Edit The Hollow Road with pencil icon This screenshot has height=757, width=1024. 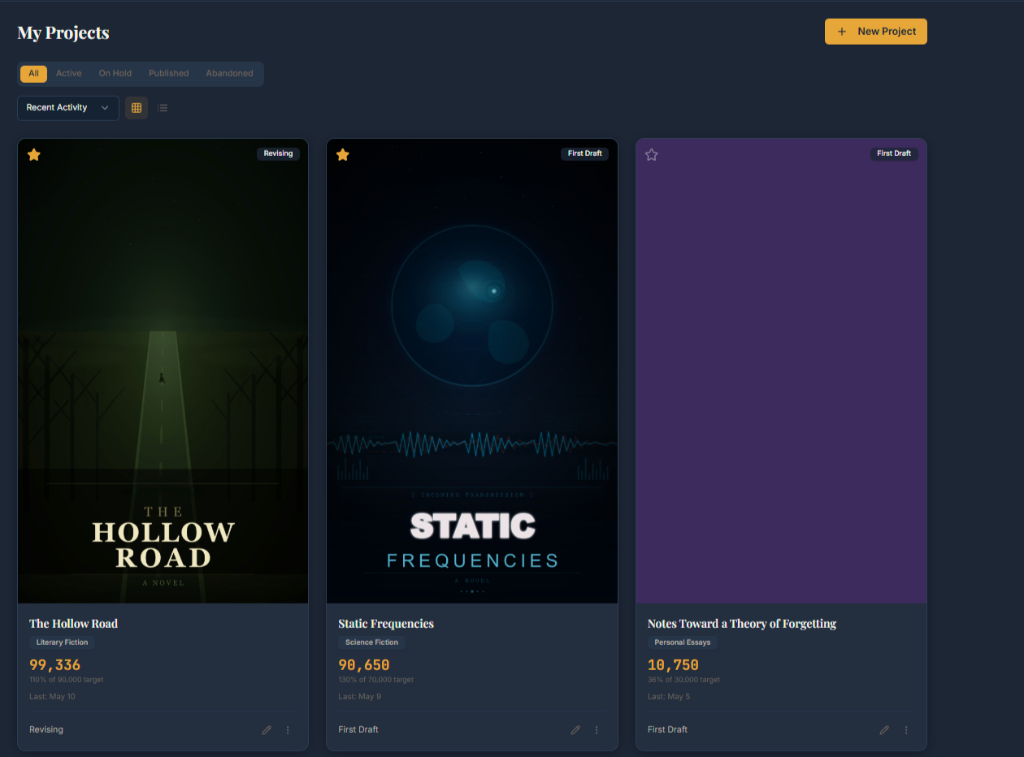click(x=266, y=730)
